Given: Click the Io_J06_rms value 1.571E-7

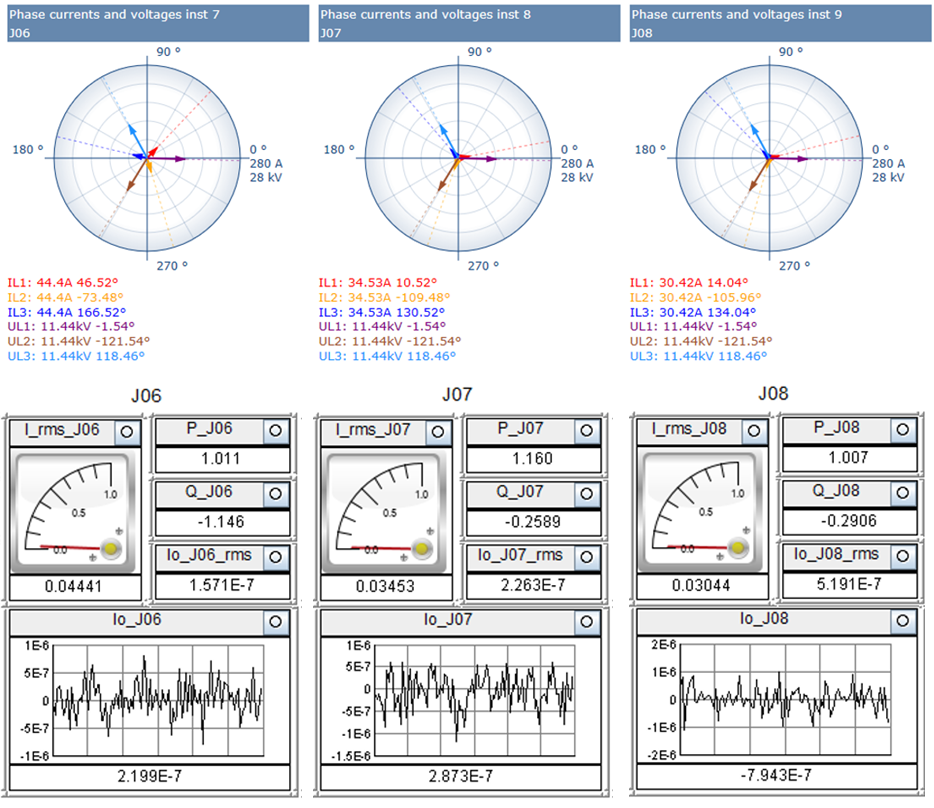Looking at the screenshot, I should [x=222, y=585].
